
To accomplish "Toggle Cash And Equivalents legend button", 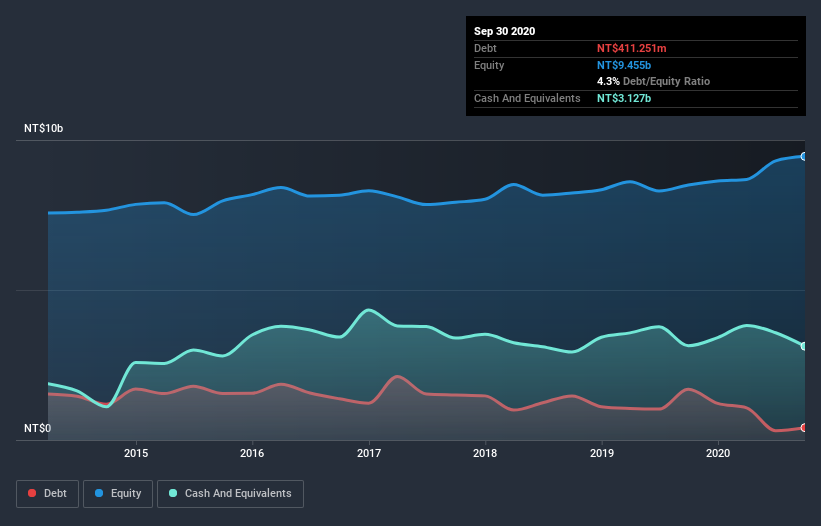I will [x=230, y=494].
